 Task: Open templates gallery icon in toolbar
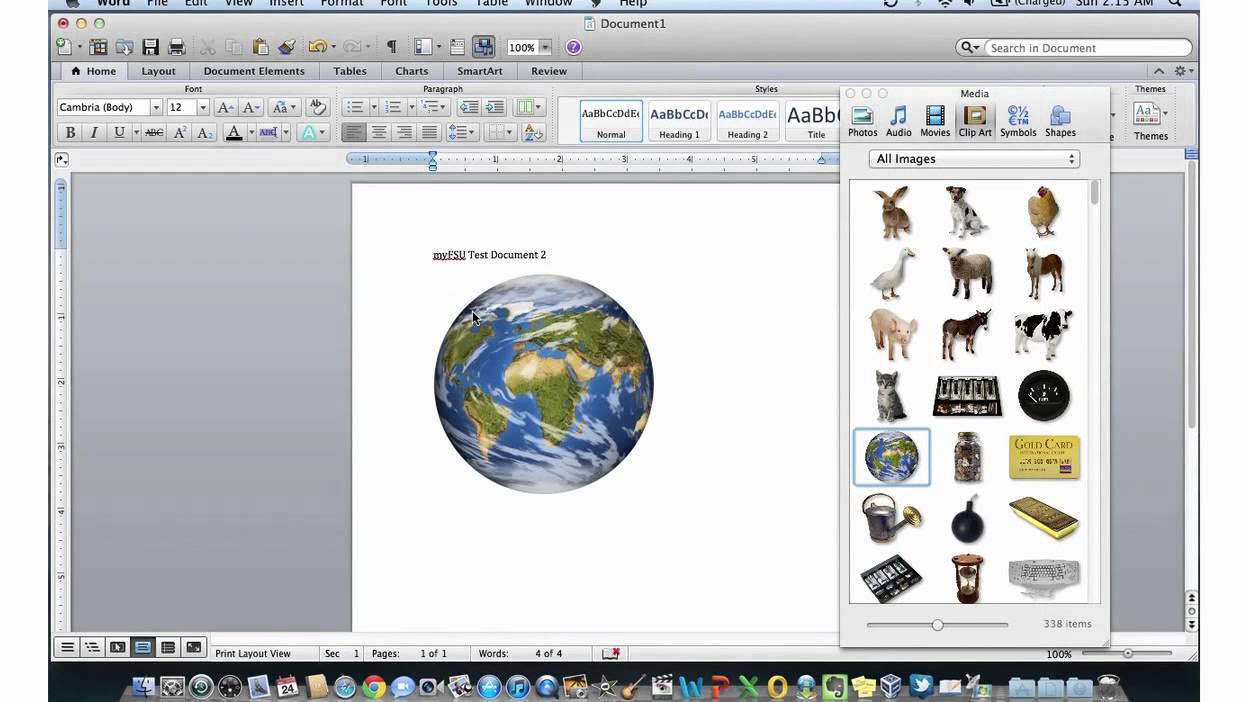[98, 47]
